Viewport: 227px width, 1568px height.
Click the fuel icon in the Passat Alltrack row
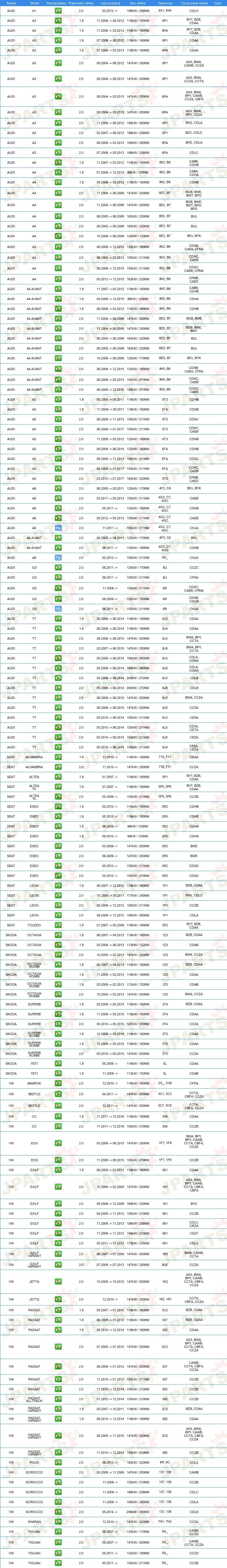(x=58, y=1399)
